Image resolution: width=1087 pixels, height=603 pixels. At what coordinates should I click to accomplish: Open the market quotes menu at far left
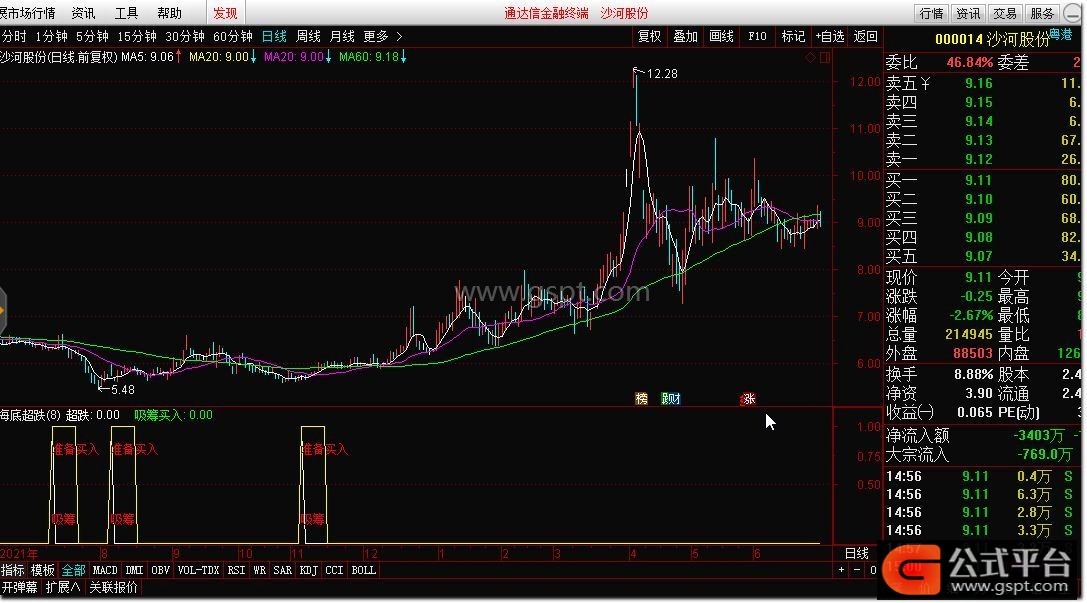28,13
